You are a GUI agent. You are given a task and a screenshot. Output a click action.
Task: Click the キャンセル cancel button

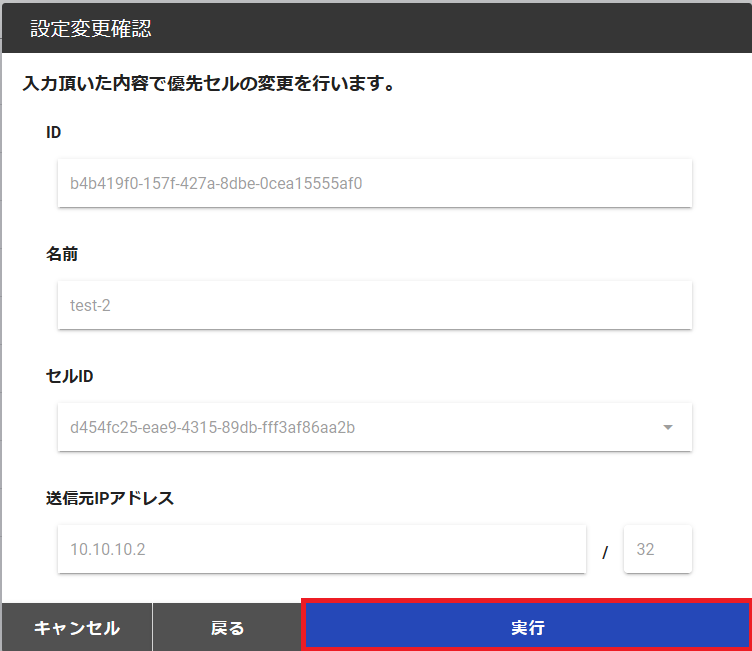point(77,627)
